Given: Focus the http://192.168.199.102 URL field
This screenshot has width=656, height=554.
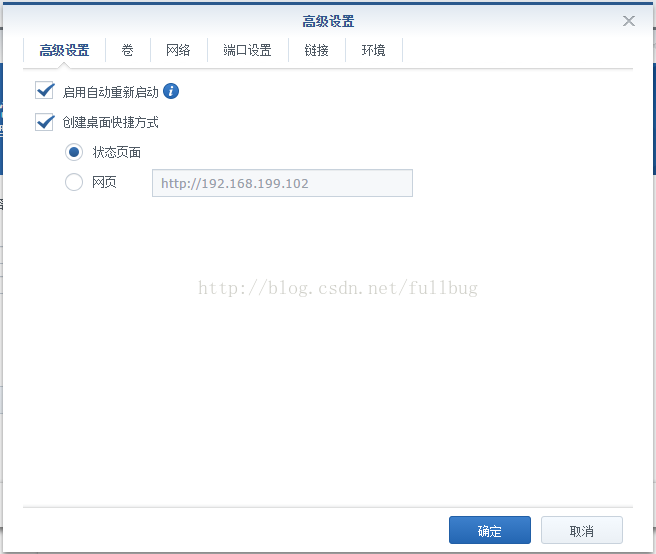Looking at the screenshot, I should tap(282, 183).
